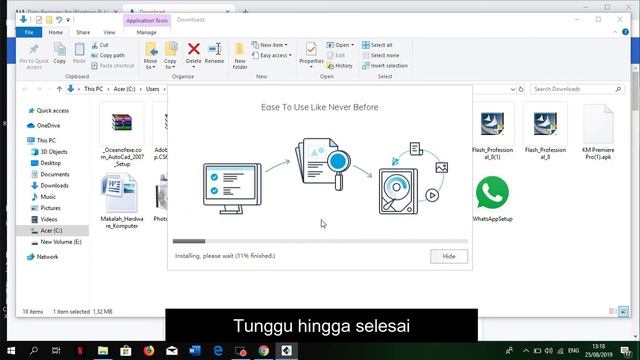Click the Search Downloads field
Screen dimensions: 640x360
click(577, 89)
